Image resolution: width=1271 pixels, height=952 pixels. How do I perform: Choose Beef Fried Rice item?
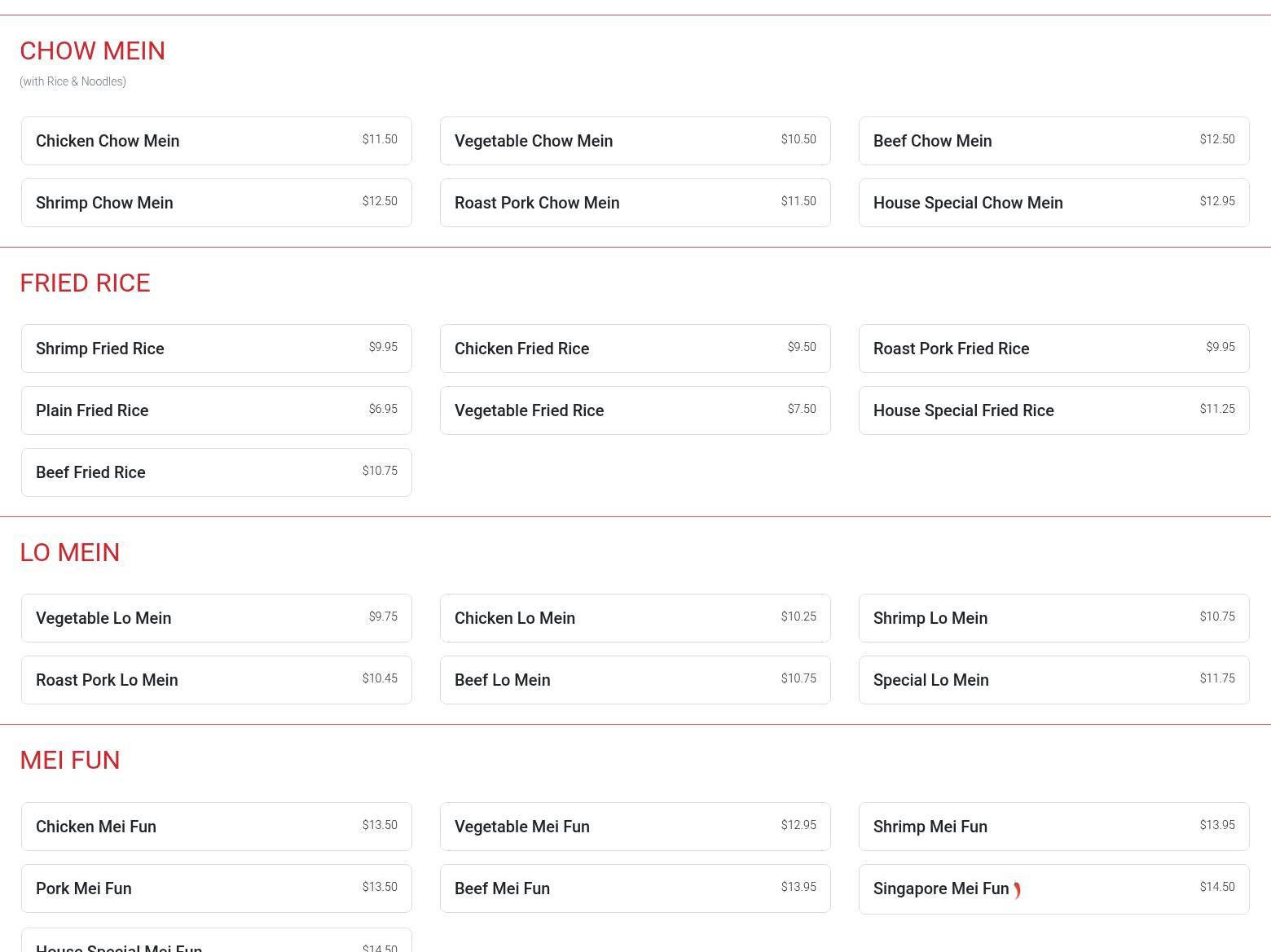click(216, 472)
